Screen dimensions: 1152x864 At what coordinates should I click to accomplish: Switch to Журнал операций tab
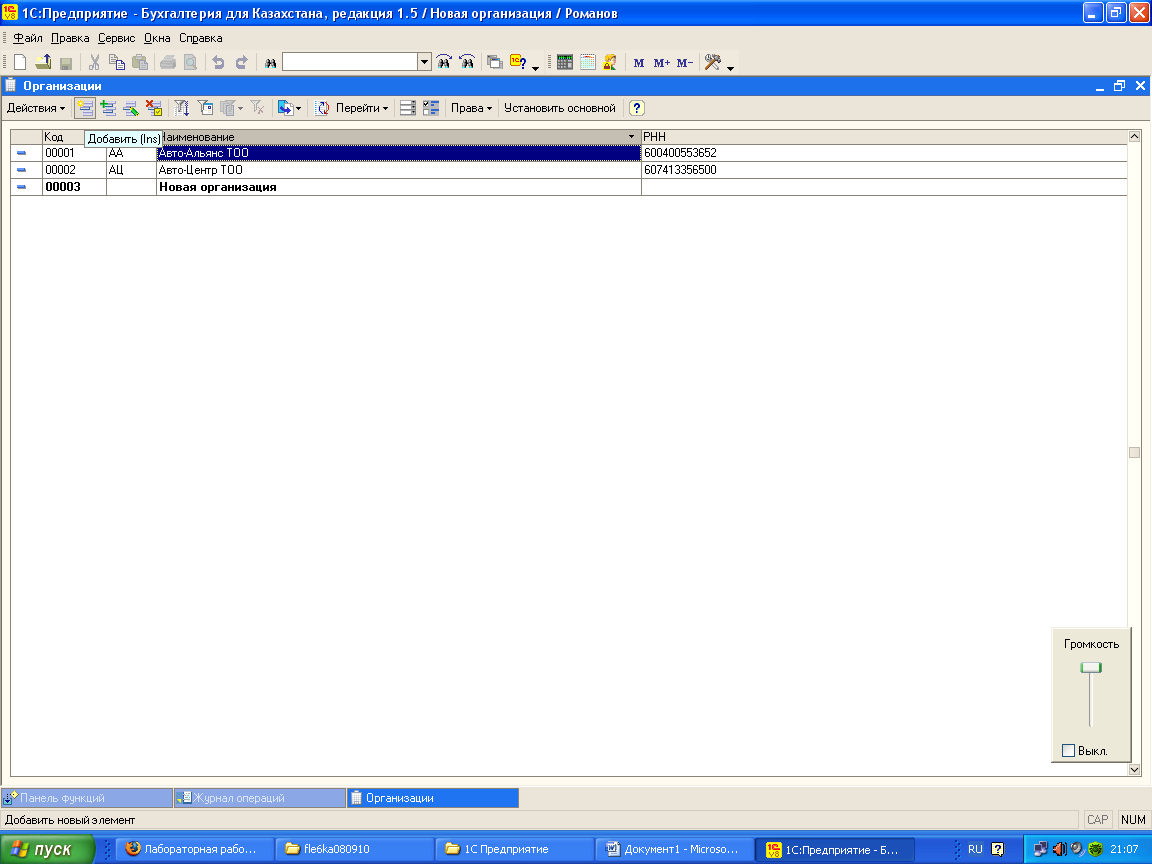click(x=260, y=798)
